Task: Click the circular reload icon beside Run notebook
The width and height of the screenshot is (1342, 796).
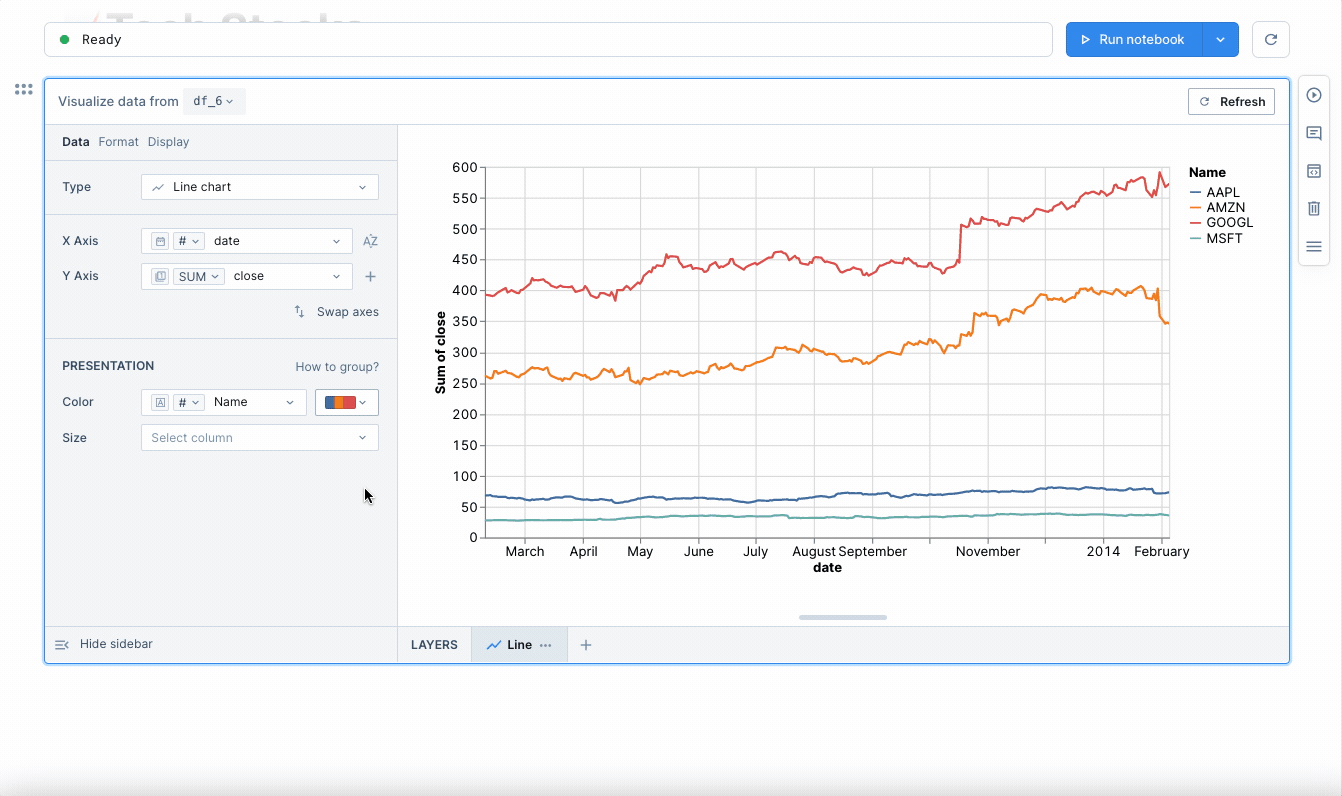Action: (x=1271, y=40)
